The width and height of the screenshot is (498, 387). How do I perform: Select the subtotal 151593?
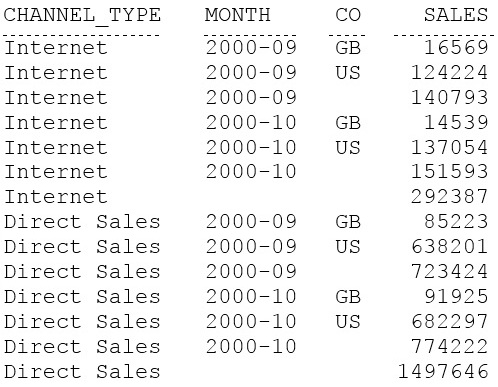click(x=449, y=172)
